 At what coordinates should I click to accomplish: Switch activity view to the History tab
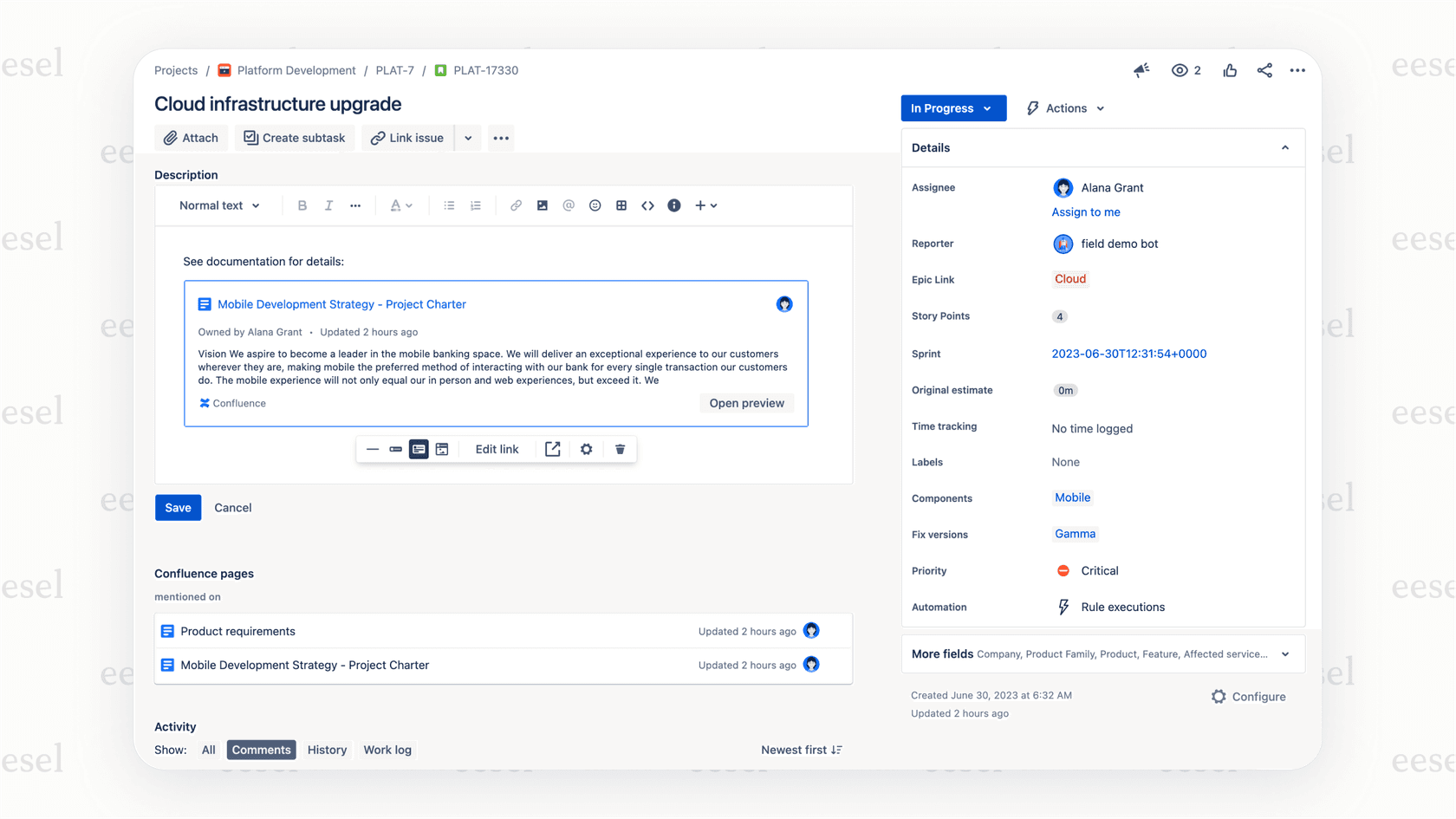click(x=327, y=750)
